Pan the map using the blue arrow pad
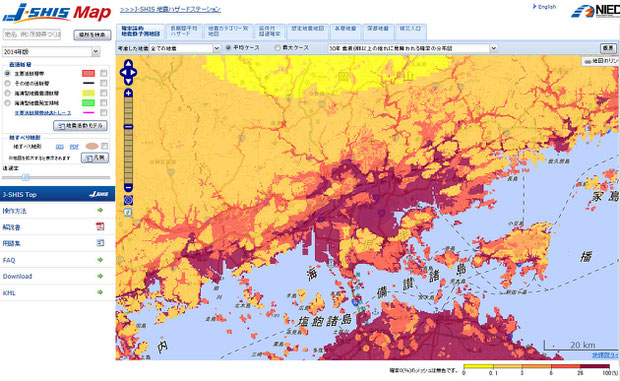This screenshot has width=620, height=381. tap(128, 73)
